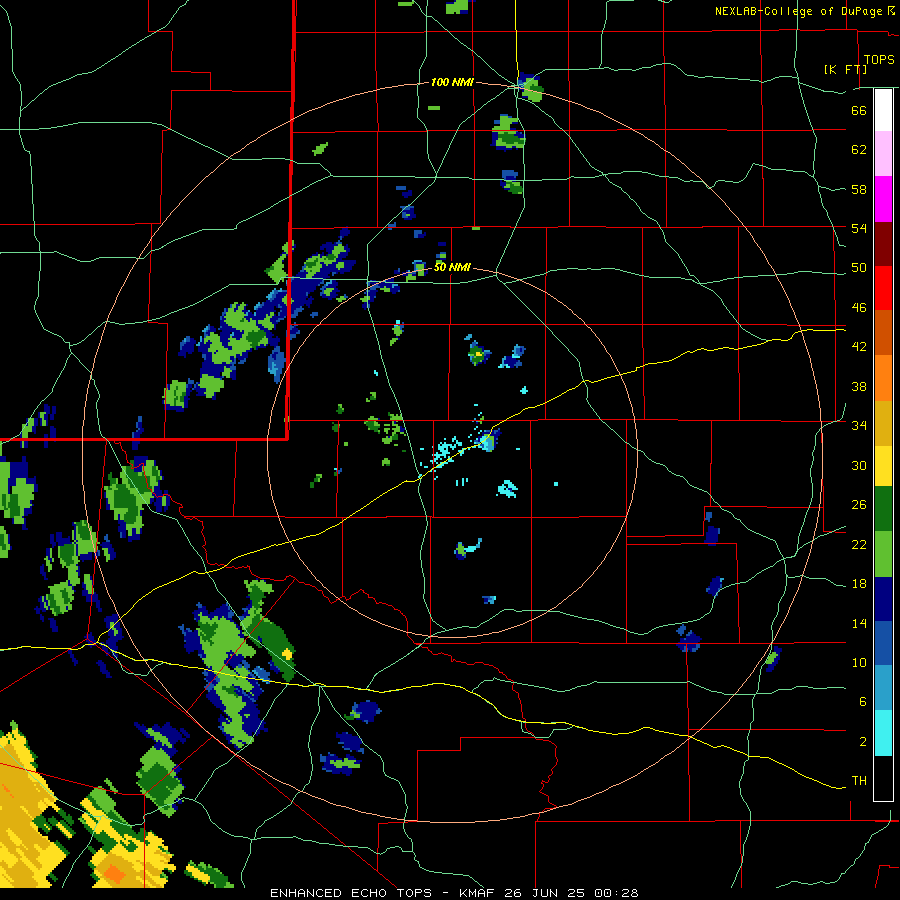Select the 46 legend value
This screenshot has height=900, width=900.
[859, 308]
